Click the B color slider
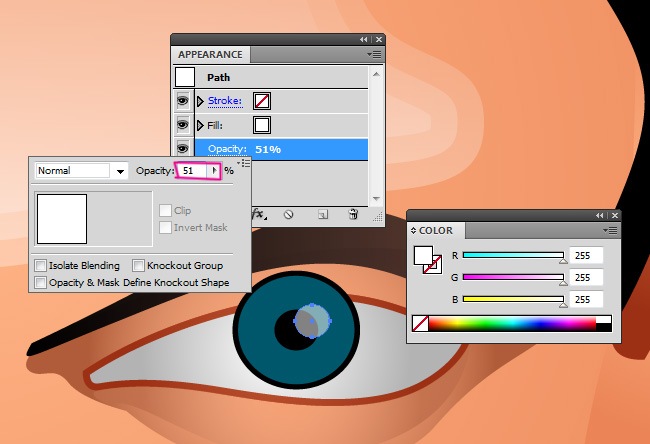The height and width of the screenshot is (444, 650). 513,299
